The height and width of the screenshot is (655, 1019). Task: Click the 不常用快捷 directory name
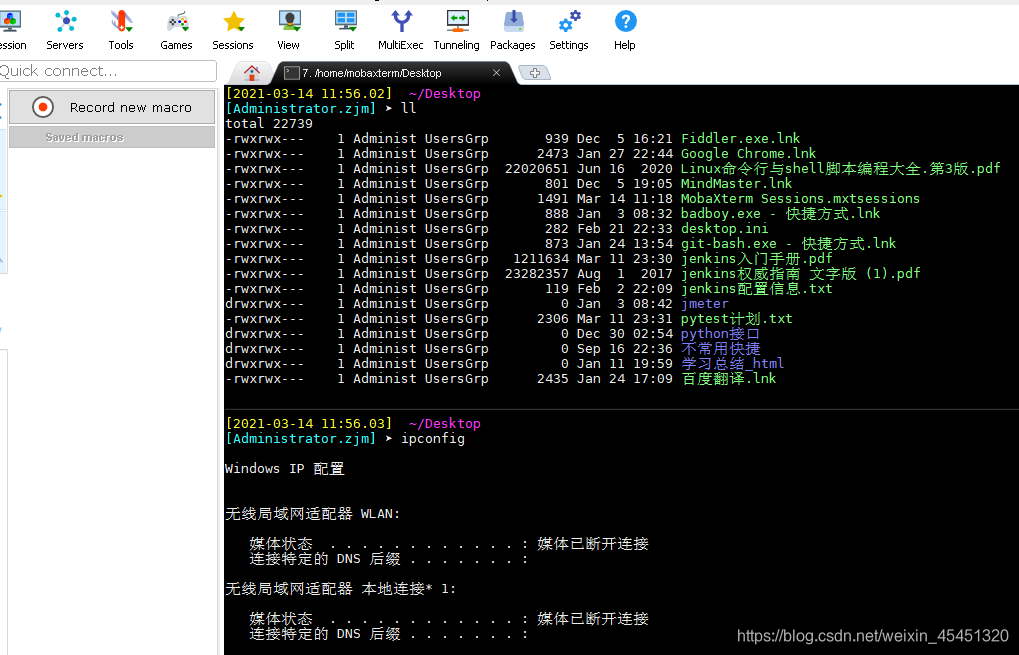point(720,348)
